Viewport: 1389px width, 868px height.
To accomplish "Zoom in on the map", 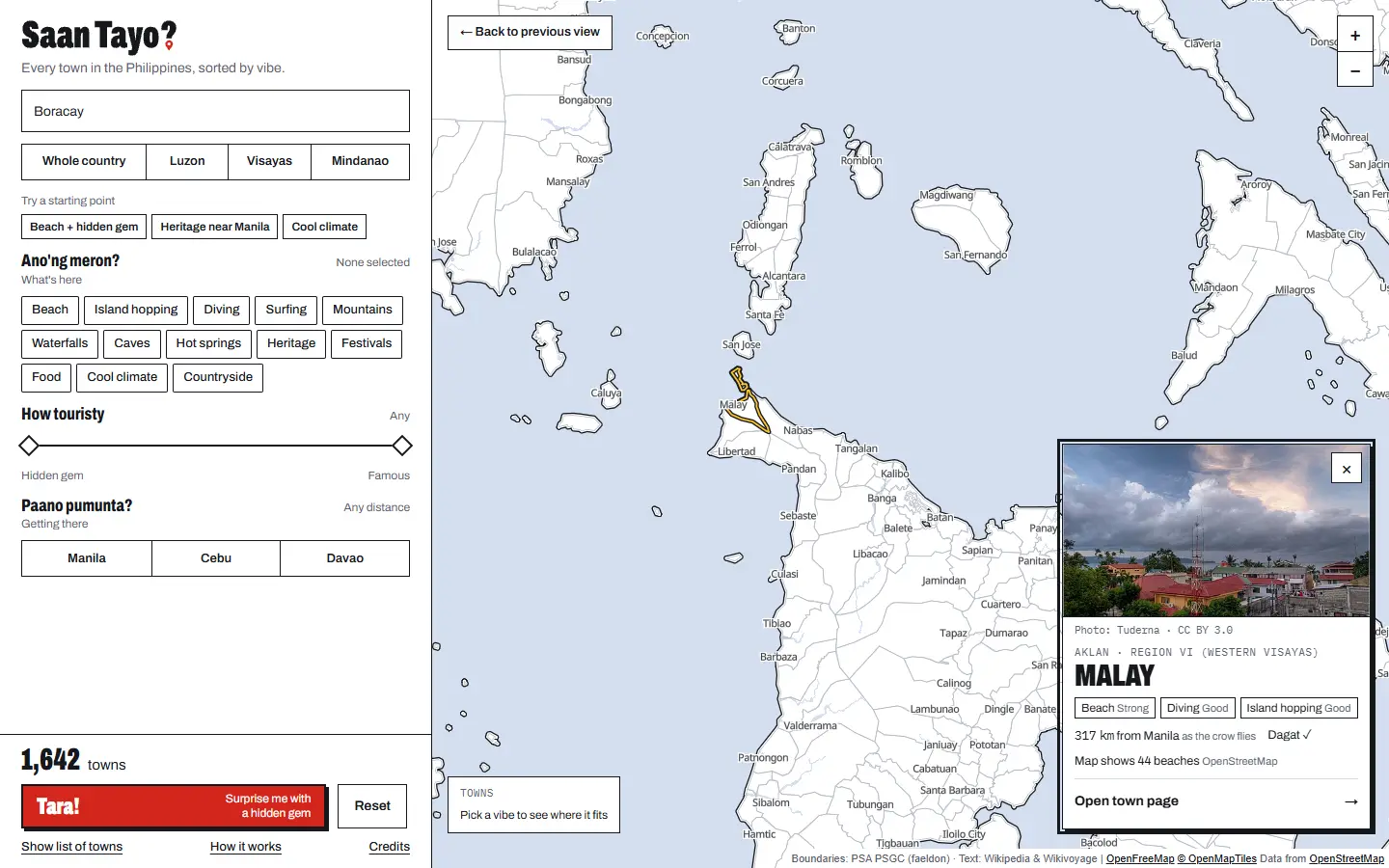I will point(1355,36).
